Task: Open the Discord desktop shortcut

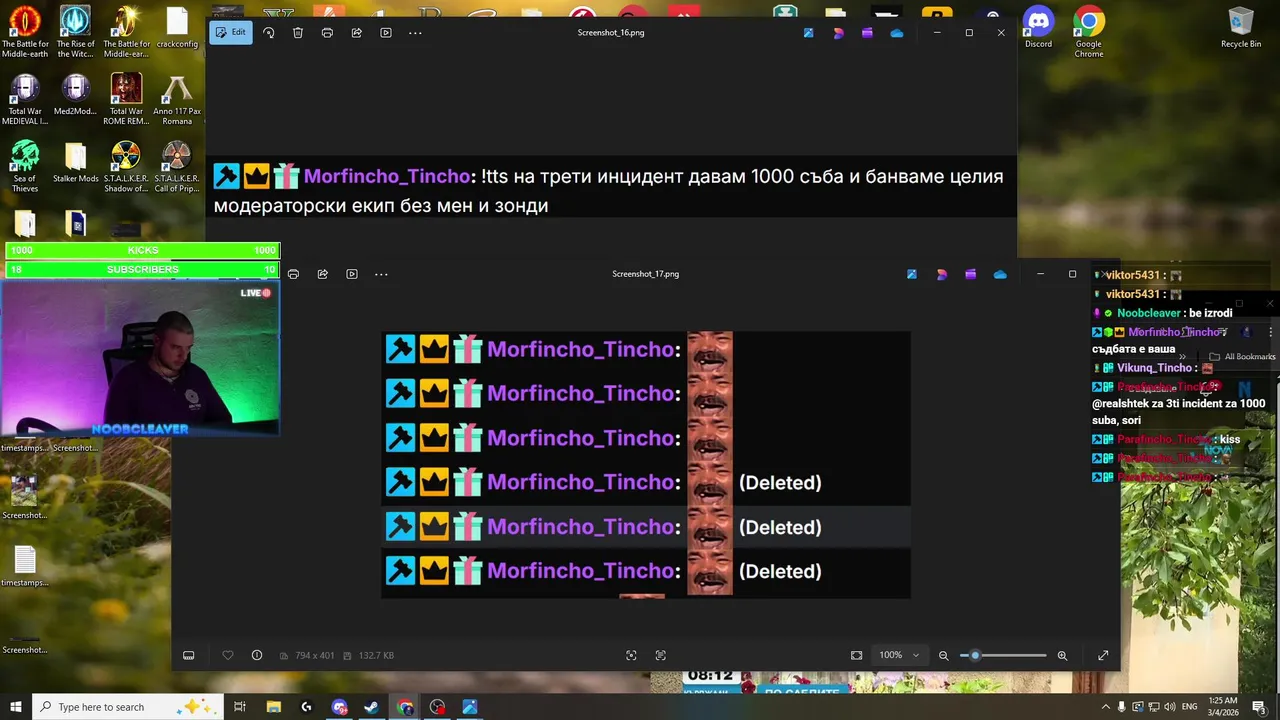Action: [1038, 27]
